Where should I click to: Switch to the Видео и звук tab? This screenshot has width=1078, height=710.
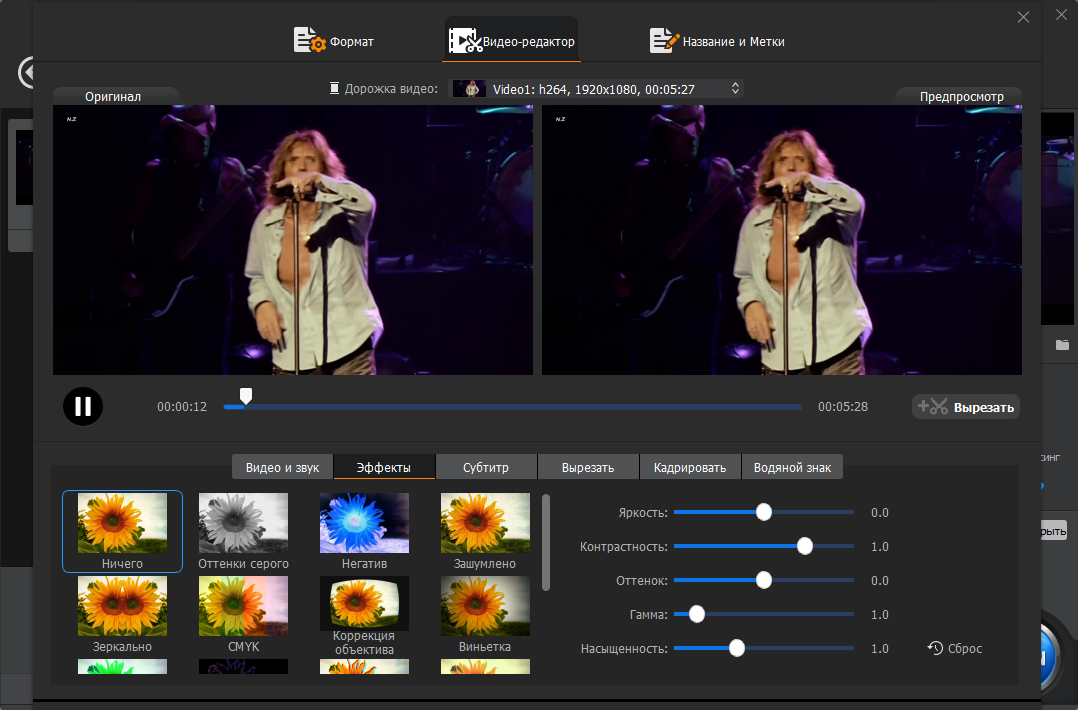point(283,467)
